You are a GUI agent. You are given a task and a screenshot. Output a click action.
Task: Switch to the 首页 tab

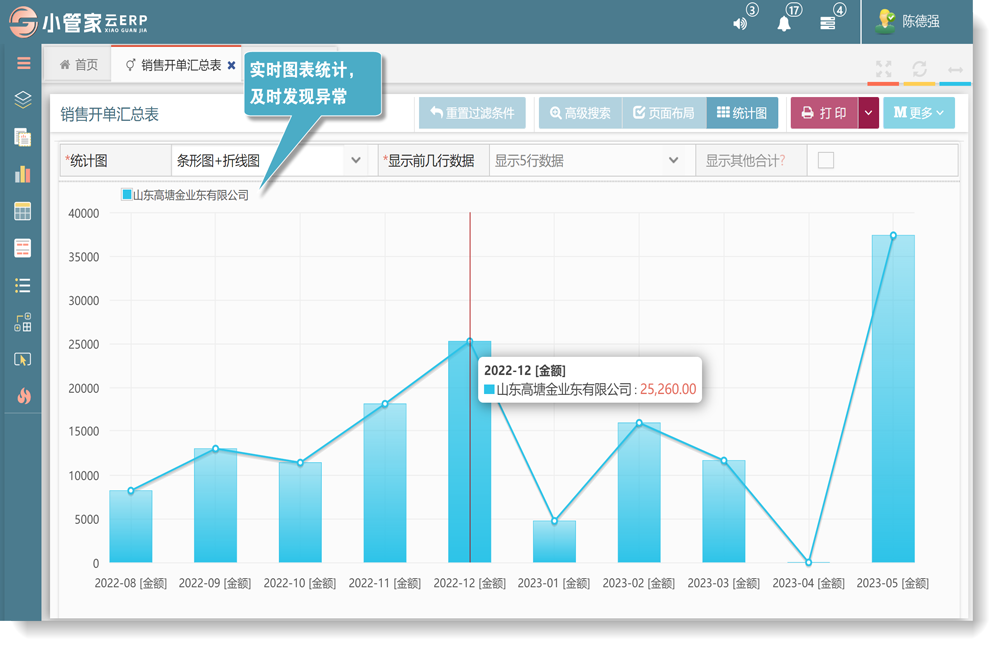[79, 65]
